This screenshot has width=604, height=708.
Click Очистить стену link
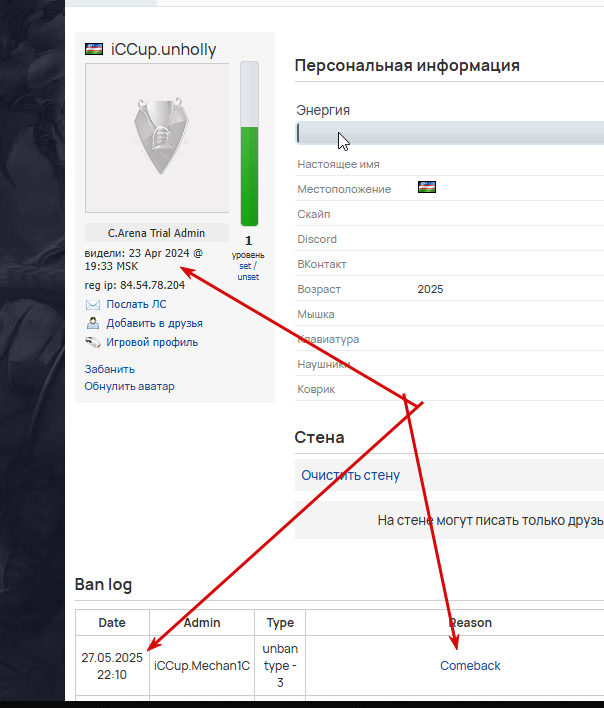(350, 475)
